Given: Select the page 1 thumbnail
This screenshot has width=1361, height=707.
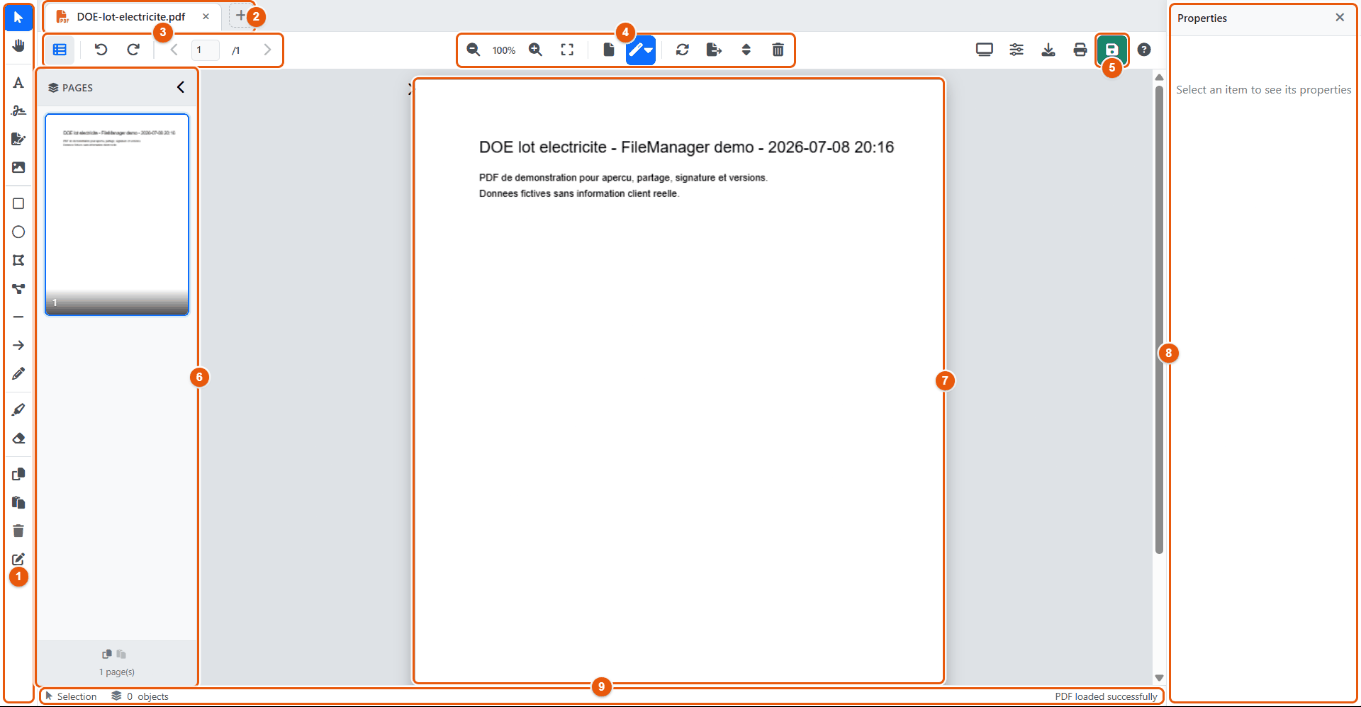Looking at the screenshot, I should [117, 215].
